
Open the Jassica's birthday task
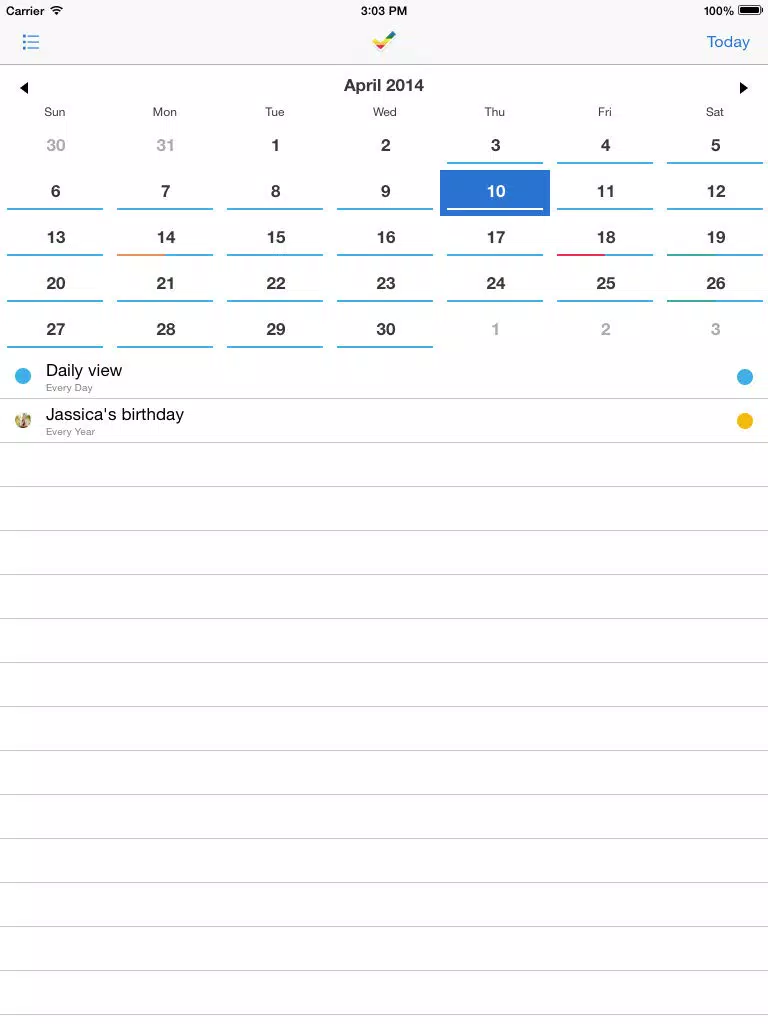[x=384, y=421]
